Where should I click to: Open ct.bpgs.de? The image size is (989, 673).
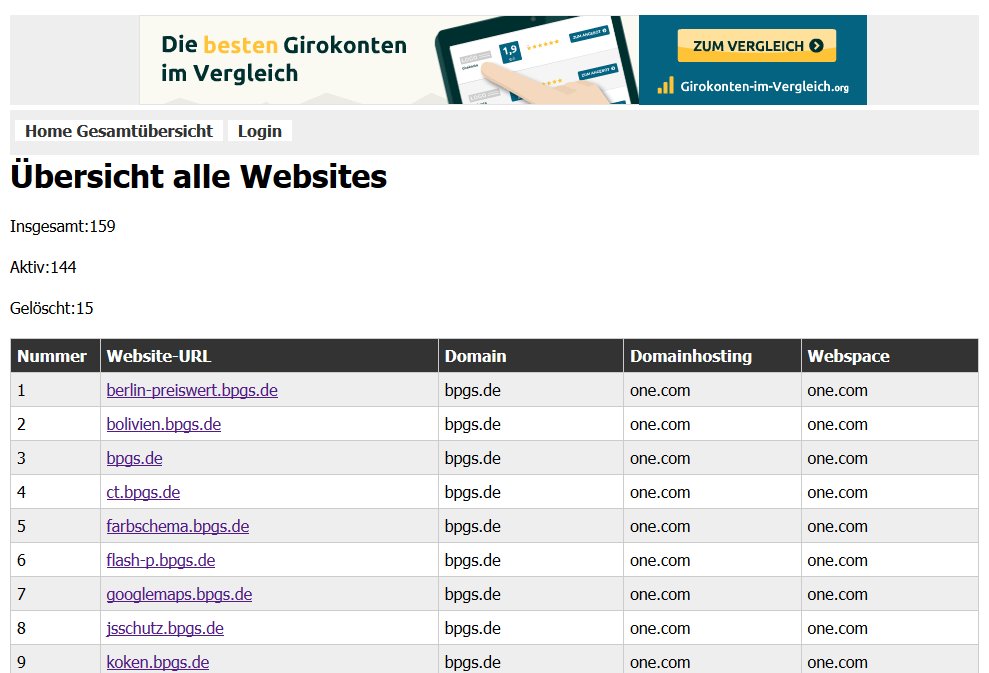pos(143,492)
